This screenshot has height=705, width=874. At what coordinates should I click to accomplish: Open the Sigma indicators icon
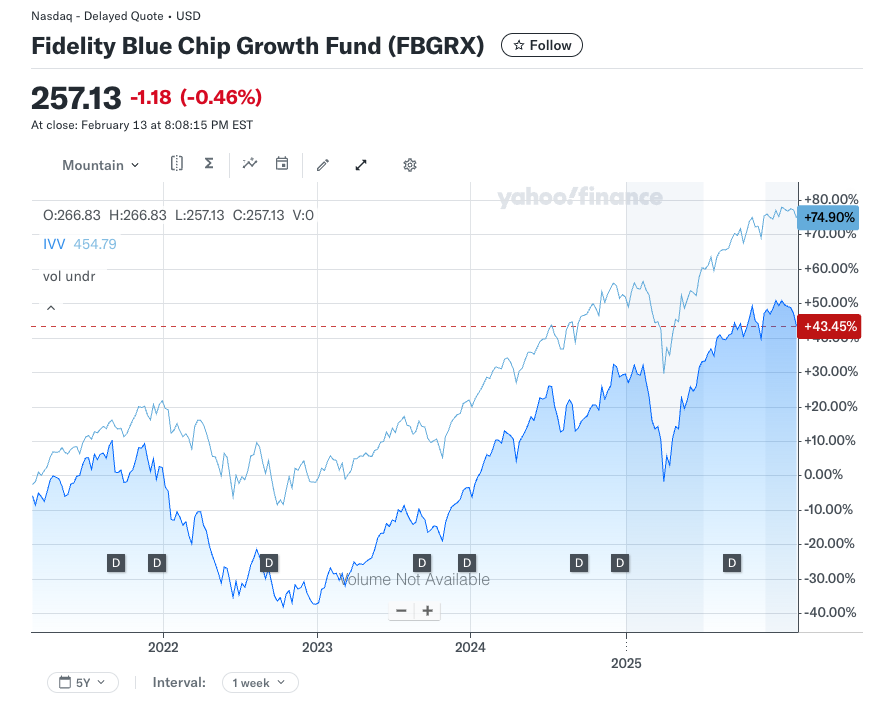click(209, 164)
